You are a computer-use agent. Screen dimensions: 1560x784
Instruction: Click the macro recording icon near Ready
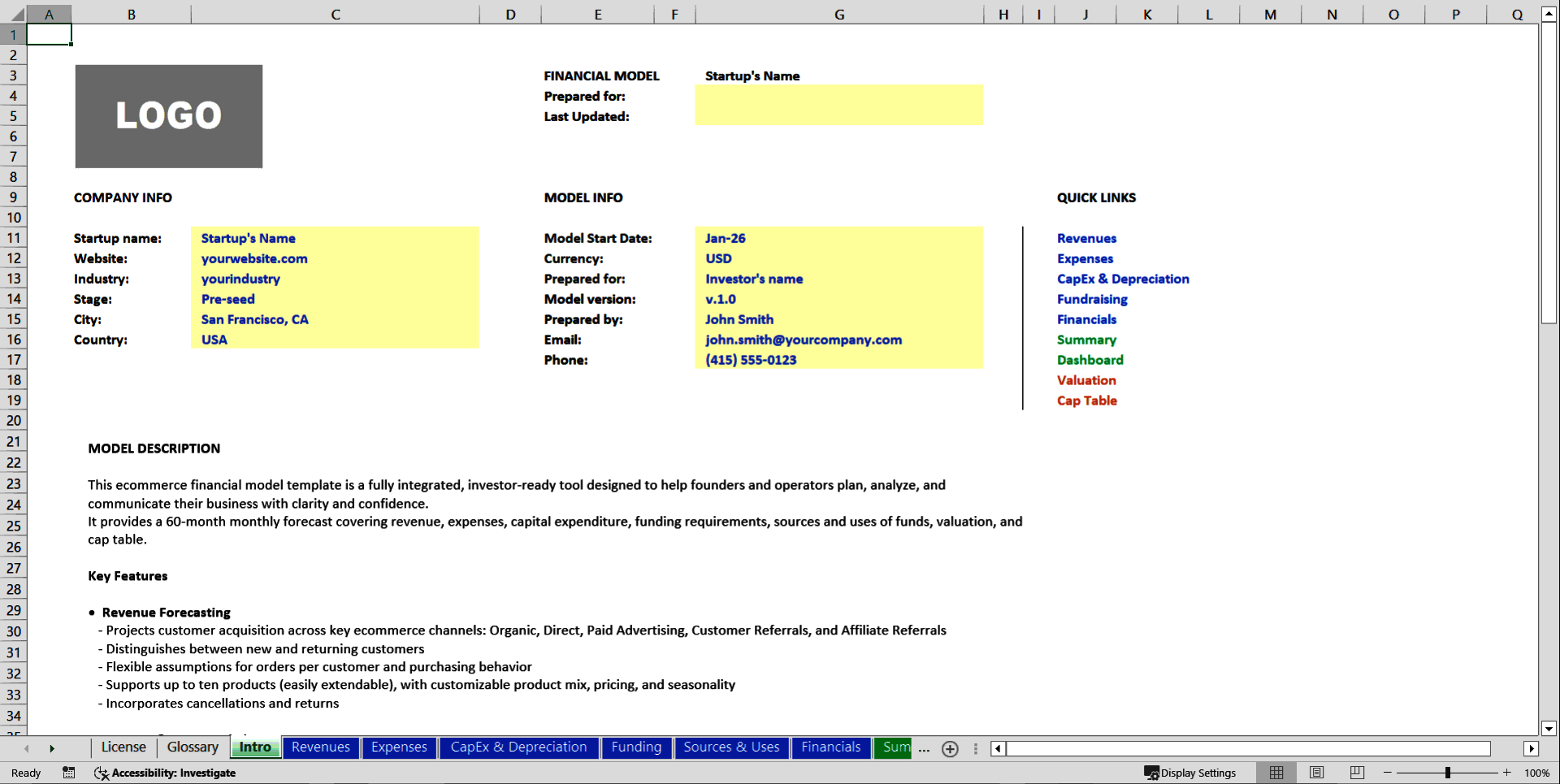(69, 773)
